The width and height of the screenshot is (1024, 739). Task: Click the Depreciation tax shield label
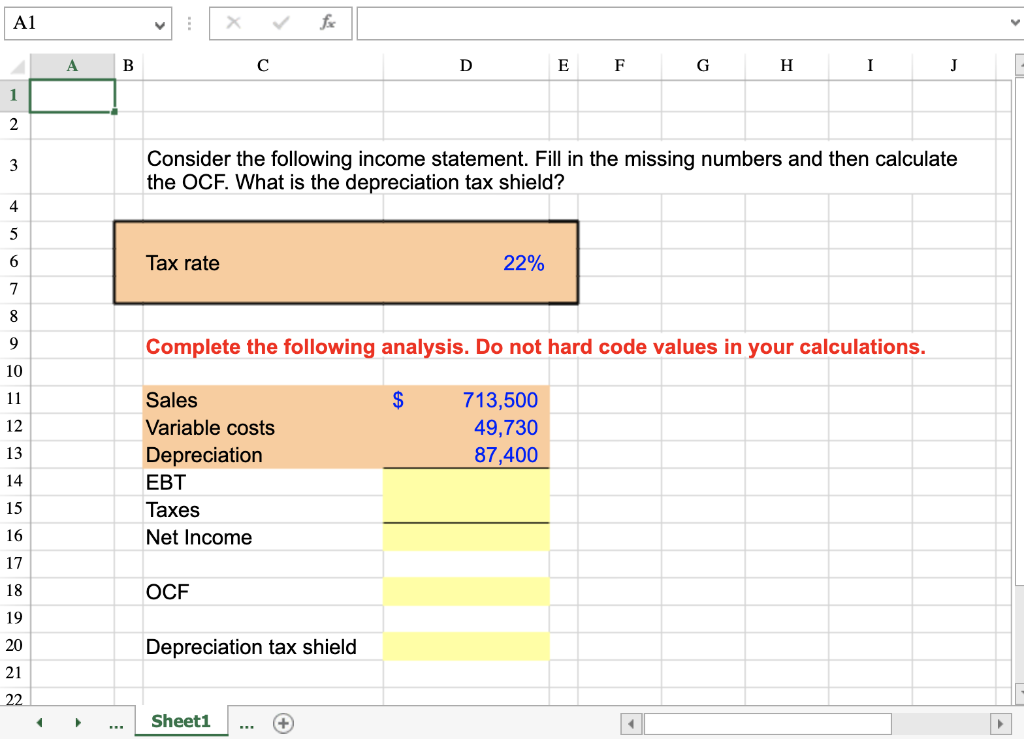251,647
